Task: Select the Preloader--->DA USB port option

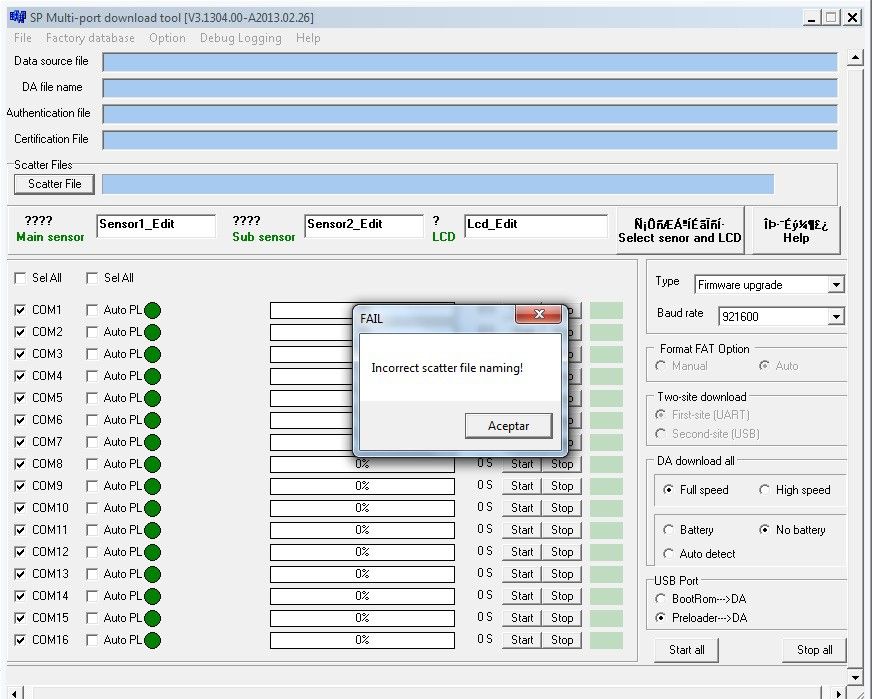Action: pyautogui.click(x=660, y=617)
